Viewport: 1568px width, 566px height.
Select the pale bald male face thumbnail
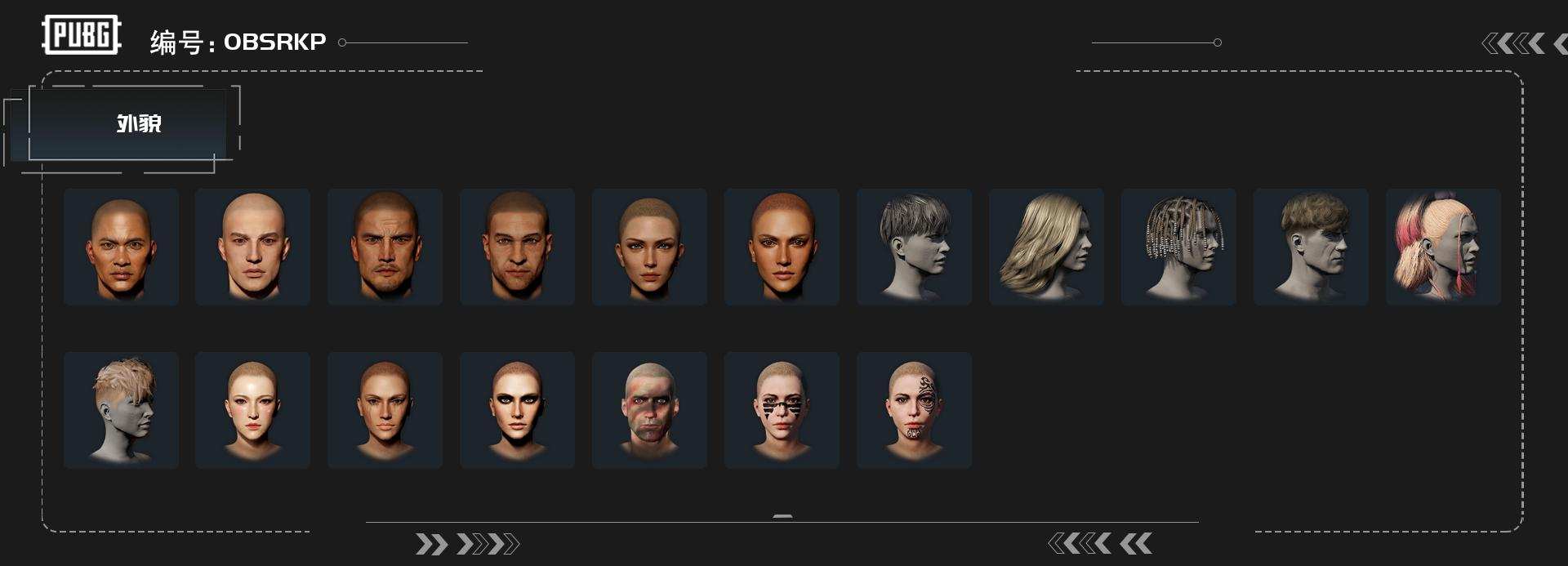coord(252,247)
